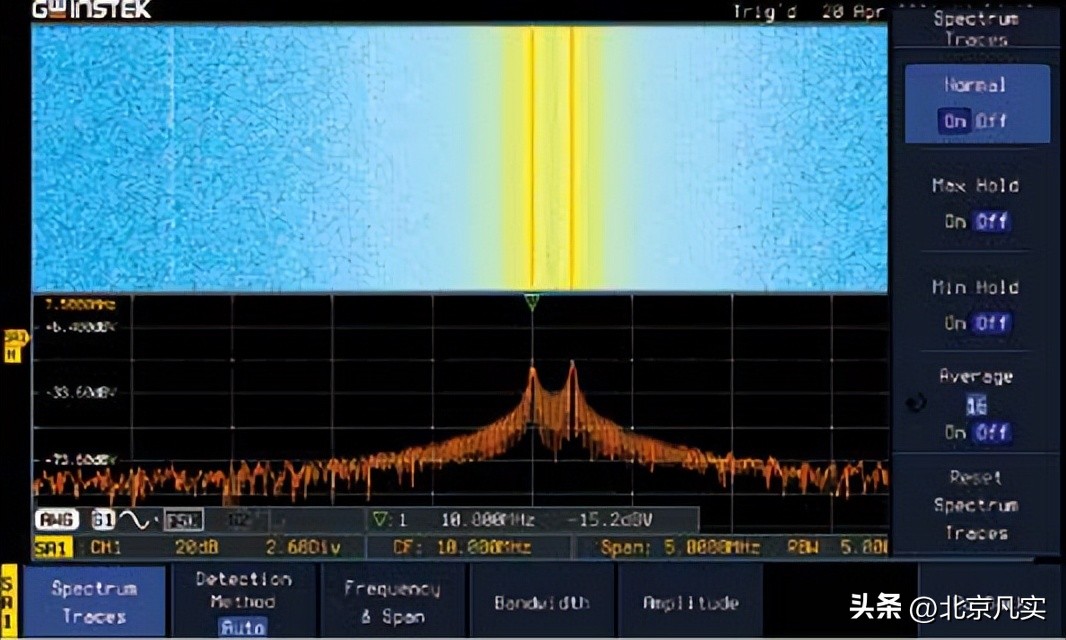Screen dimensions: 1066x640
Task: Open the Bandwidth menu
Action: pos(541,603)
